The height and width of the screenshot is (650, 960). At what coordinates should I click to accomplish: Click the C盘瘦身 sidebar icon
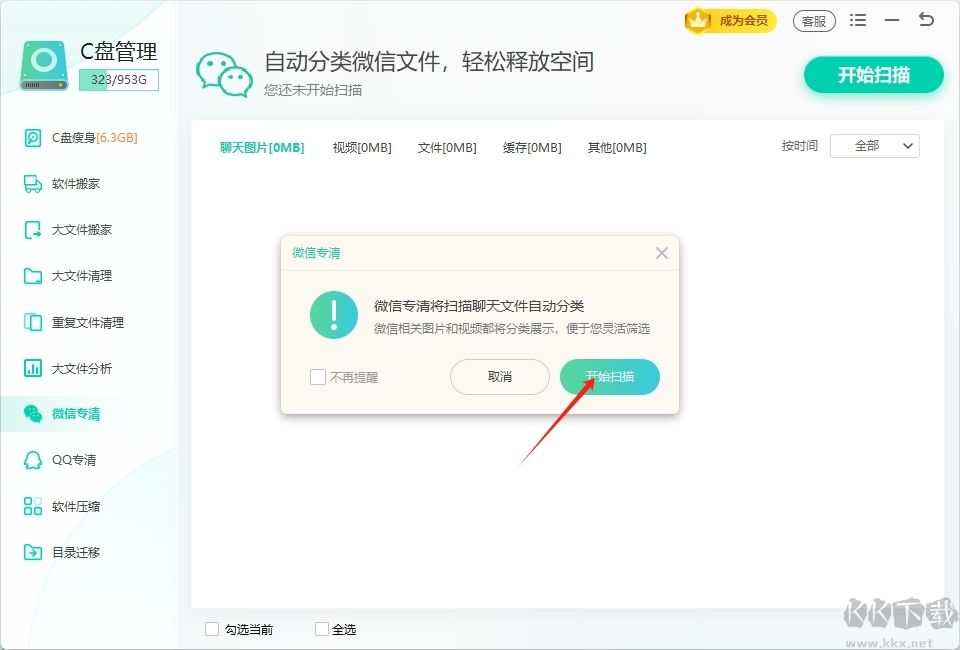point(32,138)
